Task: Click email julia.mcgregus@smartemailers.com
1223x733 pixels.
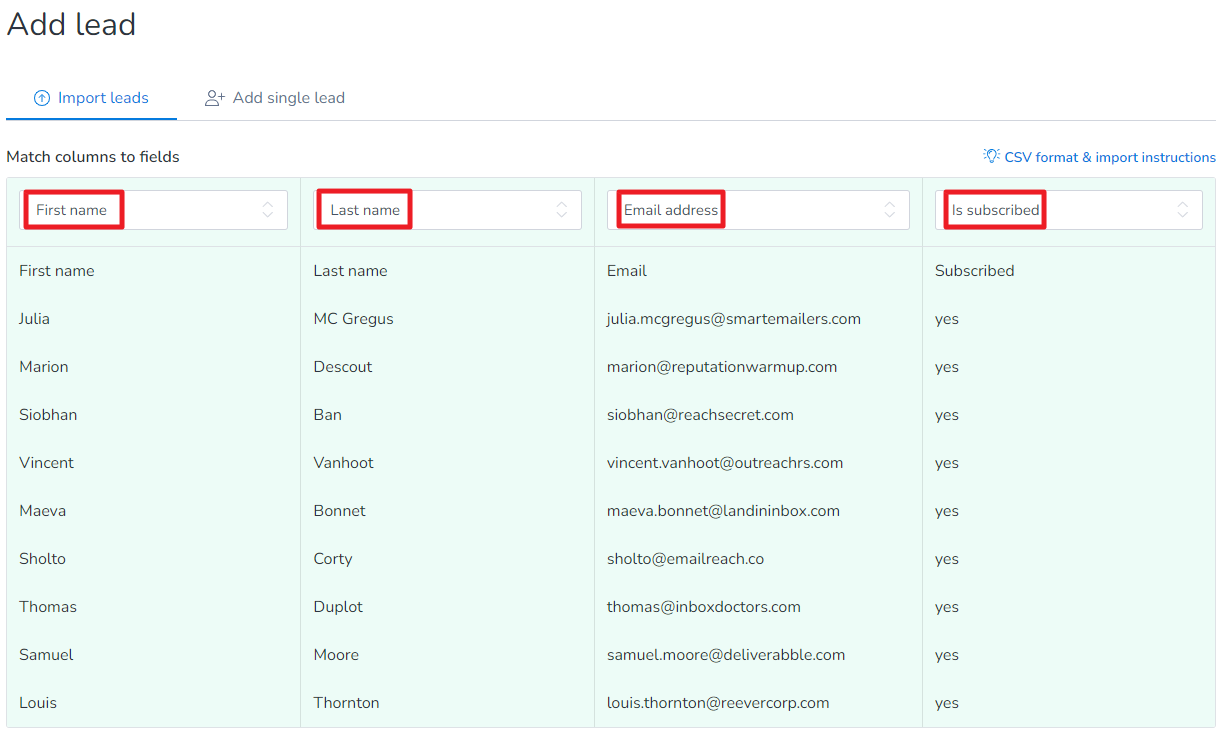Action: pos(733,319)
